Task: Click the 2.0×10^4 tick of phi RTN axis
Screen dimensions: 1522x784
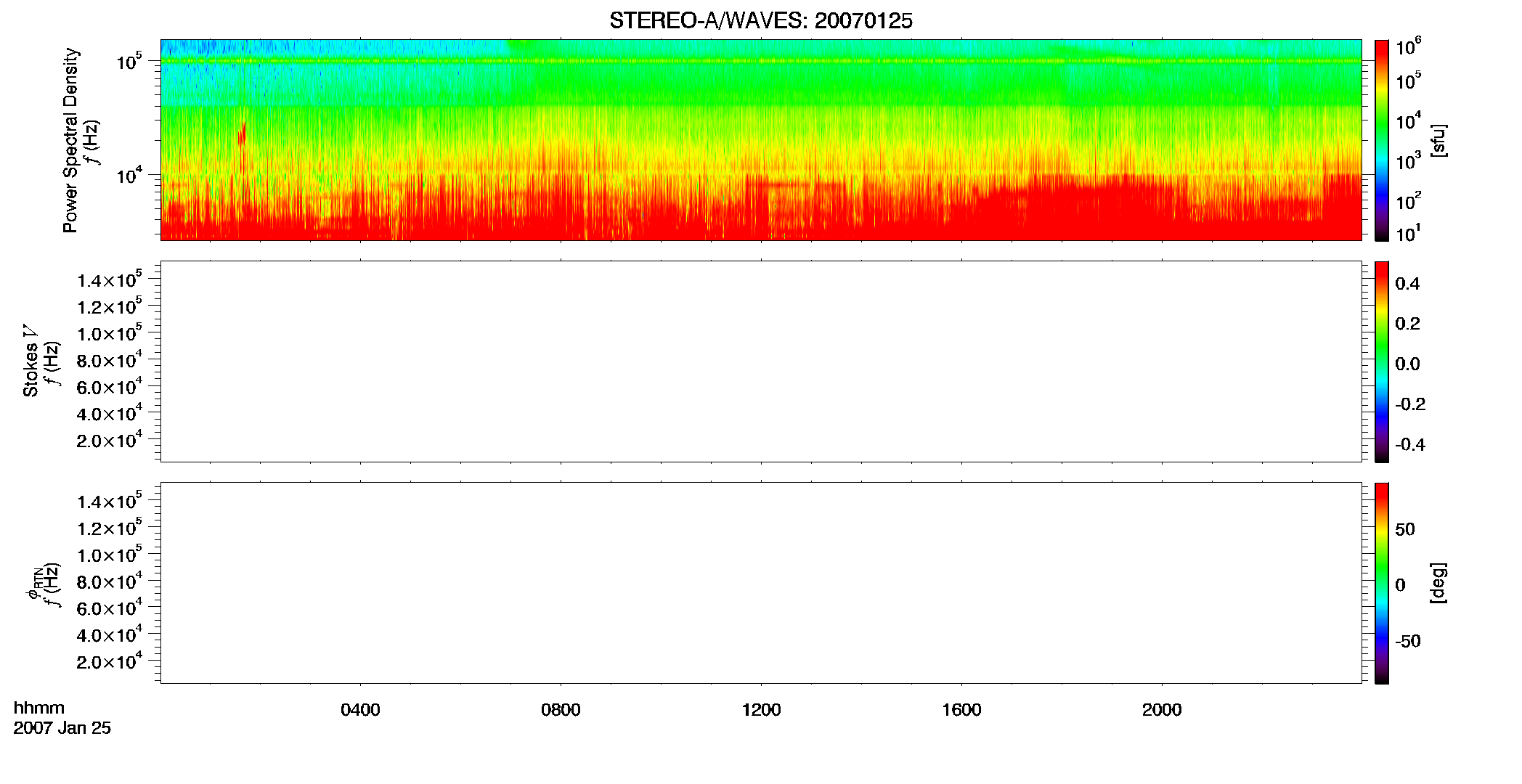Action: tap(110, 661)
